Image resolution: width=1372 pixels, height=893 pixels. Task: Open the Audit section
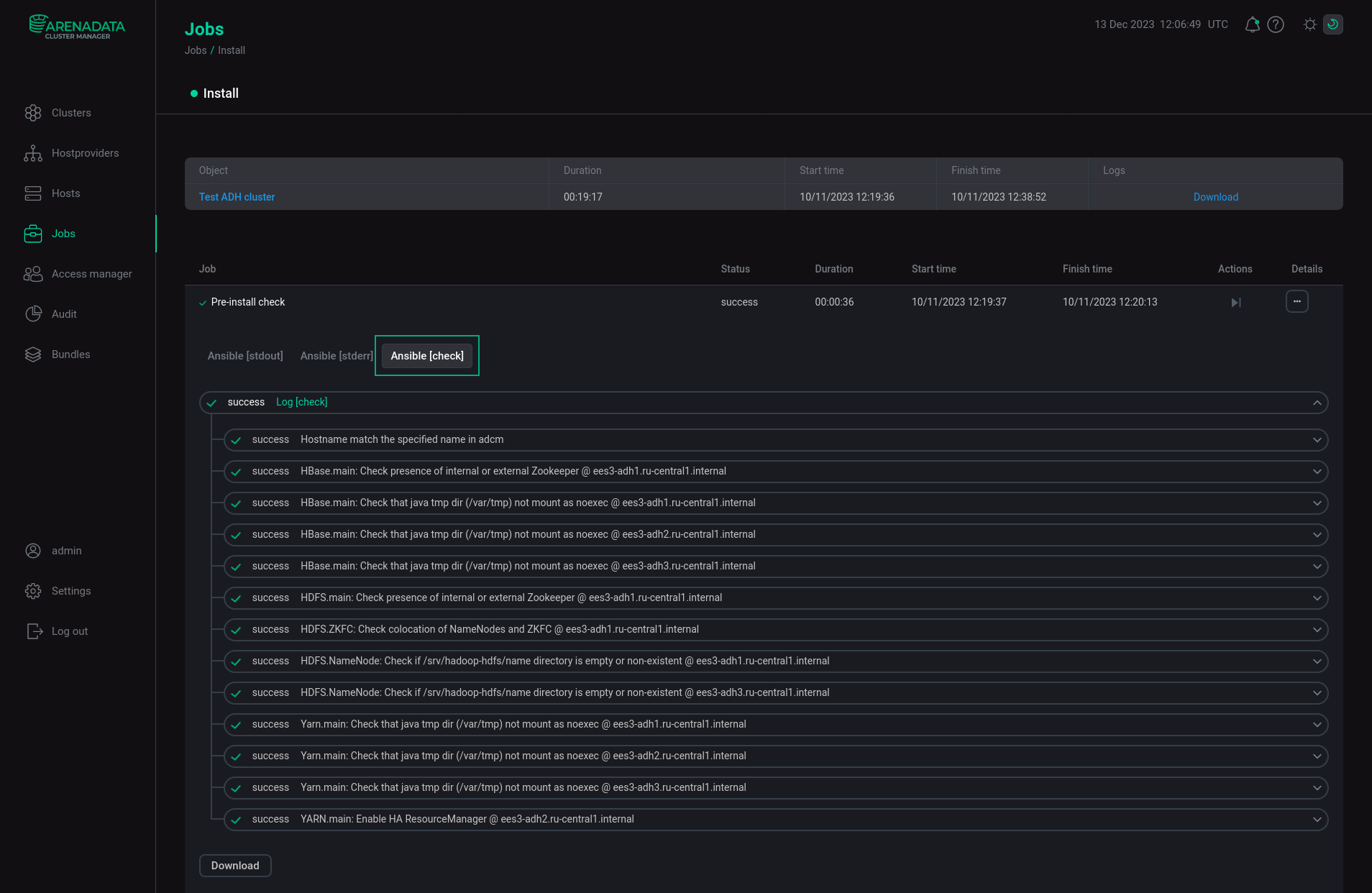(x=64, y=313)
